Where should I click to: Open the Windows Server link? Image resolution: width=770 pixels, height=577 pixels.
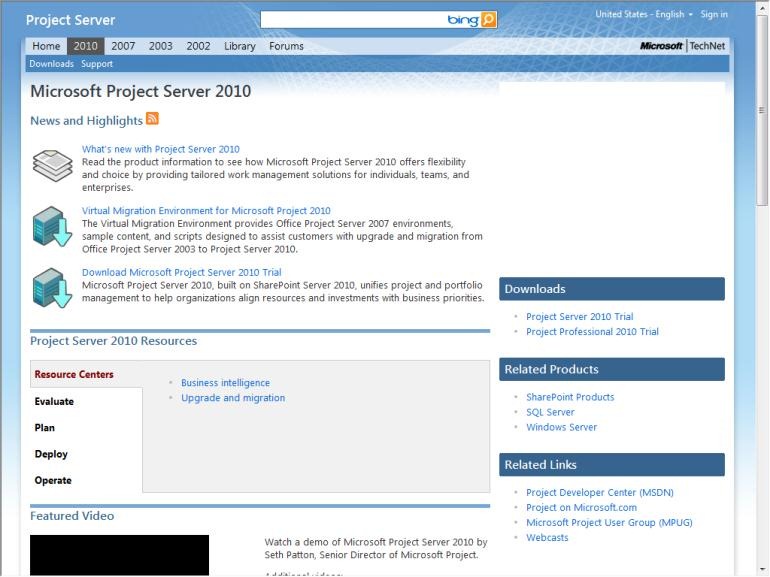point(562,427)
